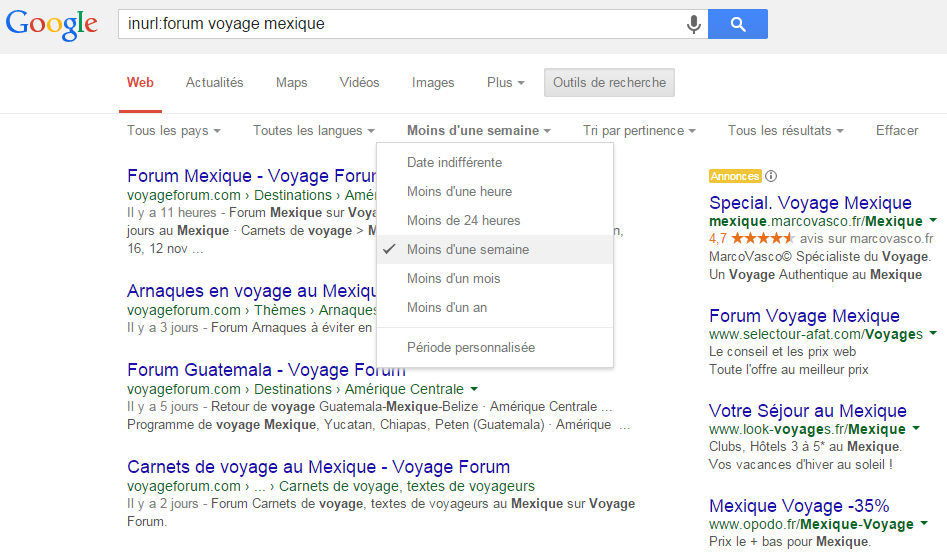This screenshot has width=947, height=552.
Task: Open Special. Voyage Mexique ad
Action: (810, 203)
